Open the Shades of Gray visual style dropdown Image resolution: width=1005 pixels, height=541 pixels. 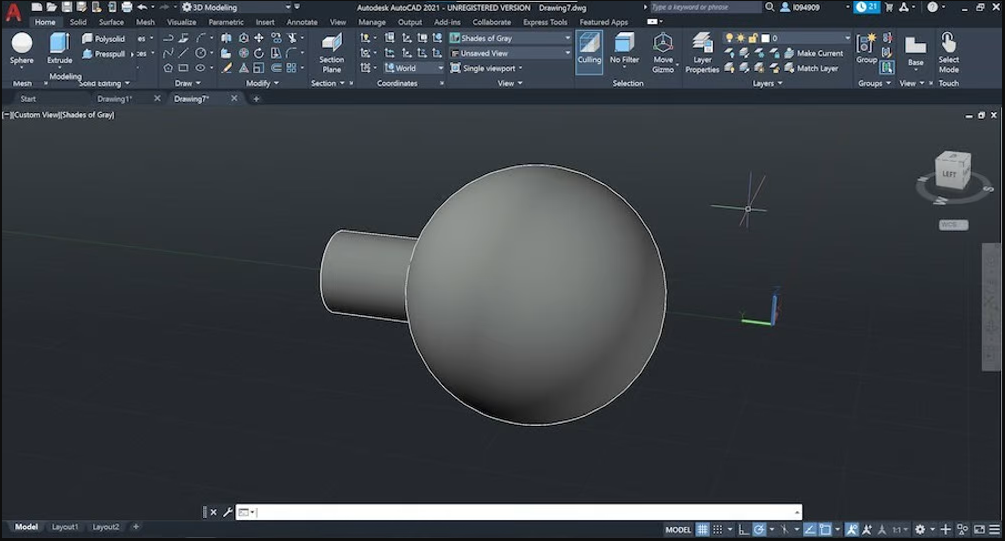tap(510, 38)
